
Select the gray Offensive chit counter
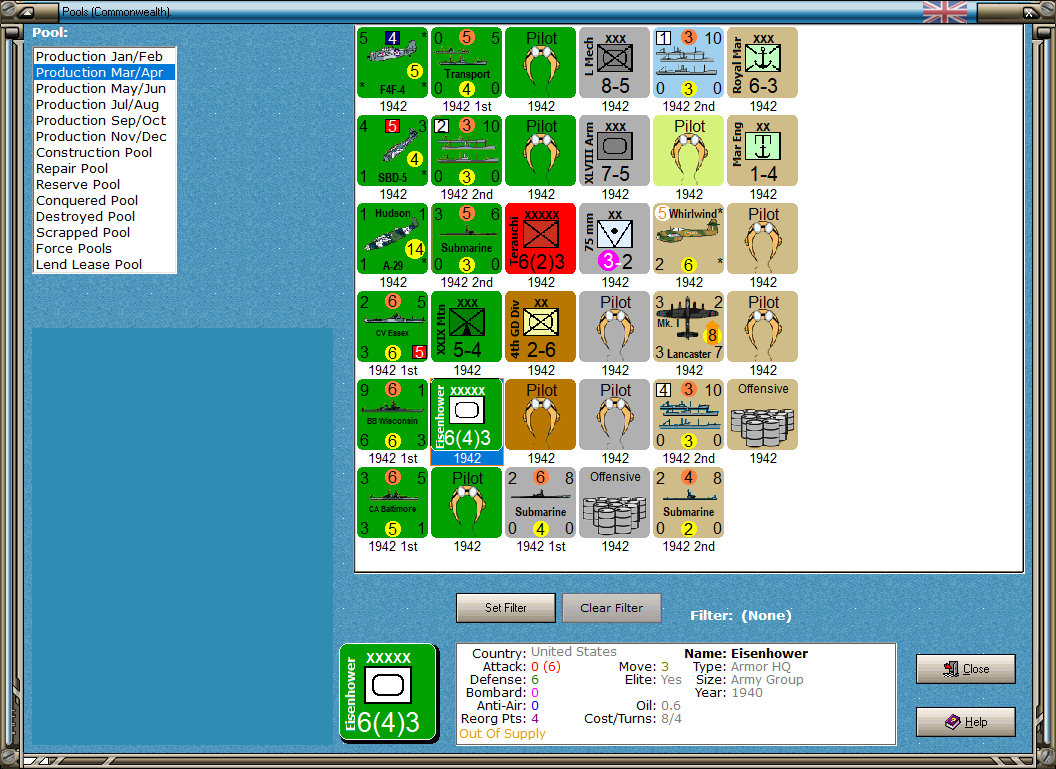click(615, 503)
